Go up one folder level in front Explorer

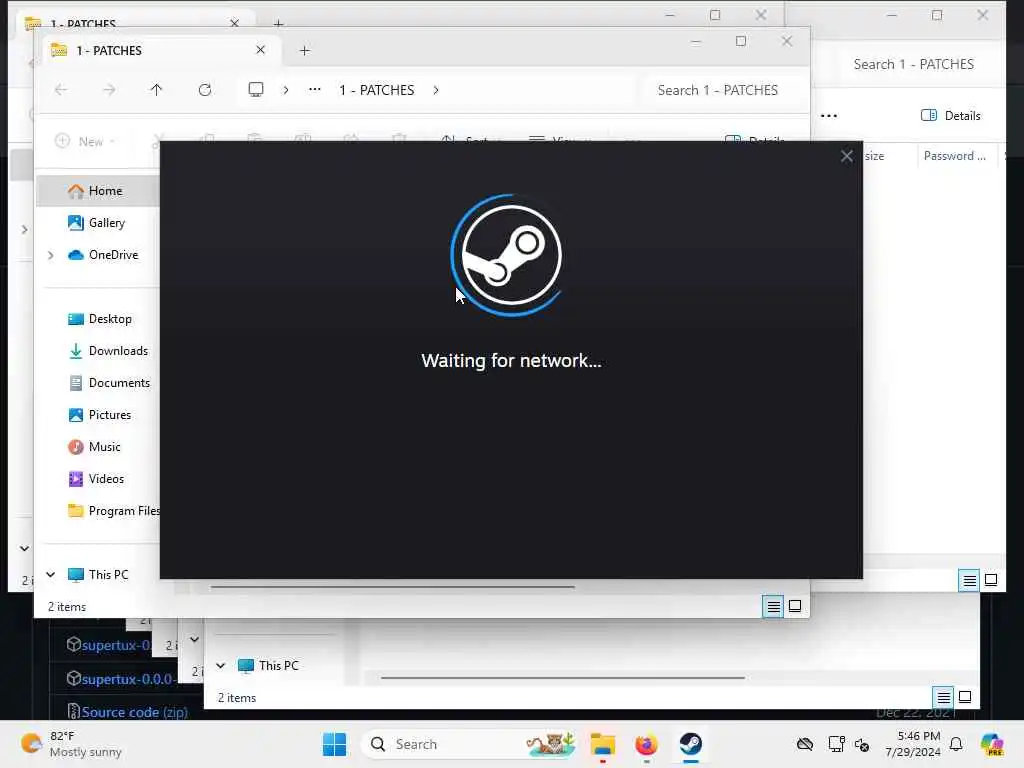click(x=156, y=90)
